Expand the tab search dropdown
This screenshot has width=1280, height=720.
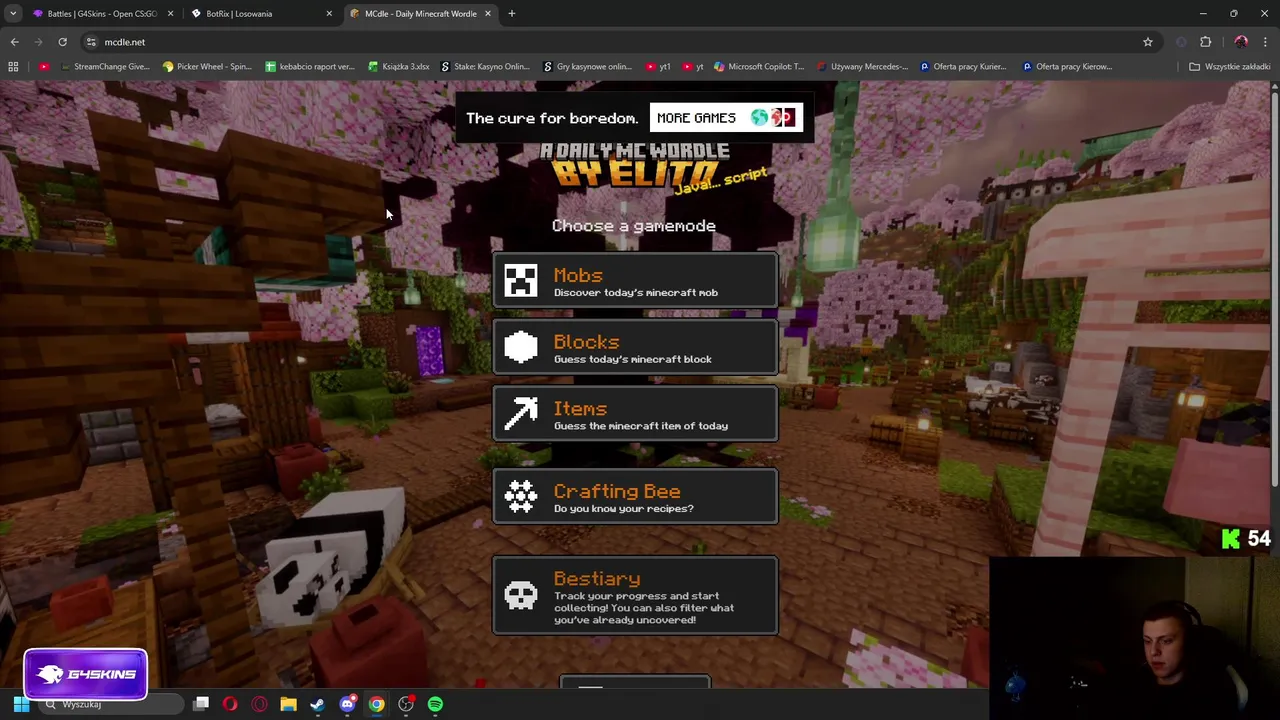tap(13, 14)
